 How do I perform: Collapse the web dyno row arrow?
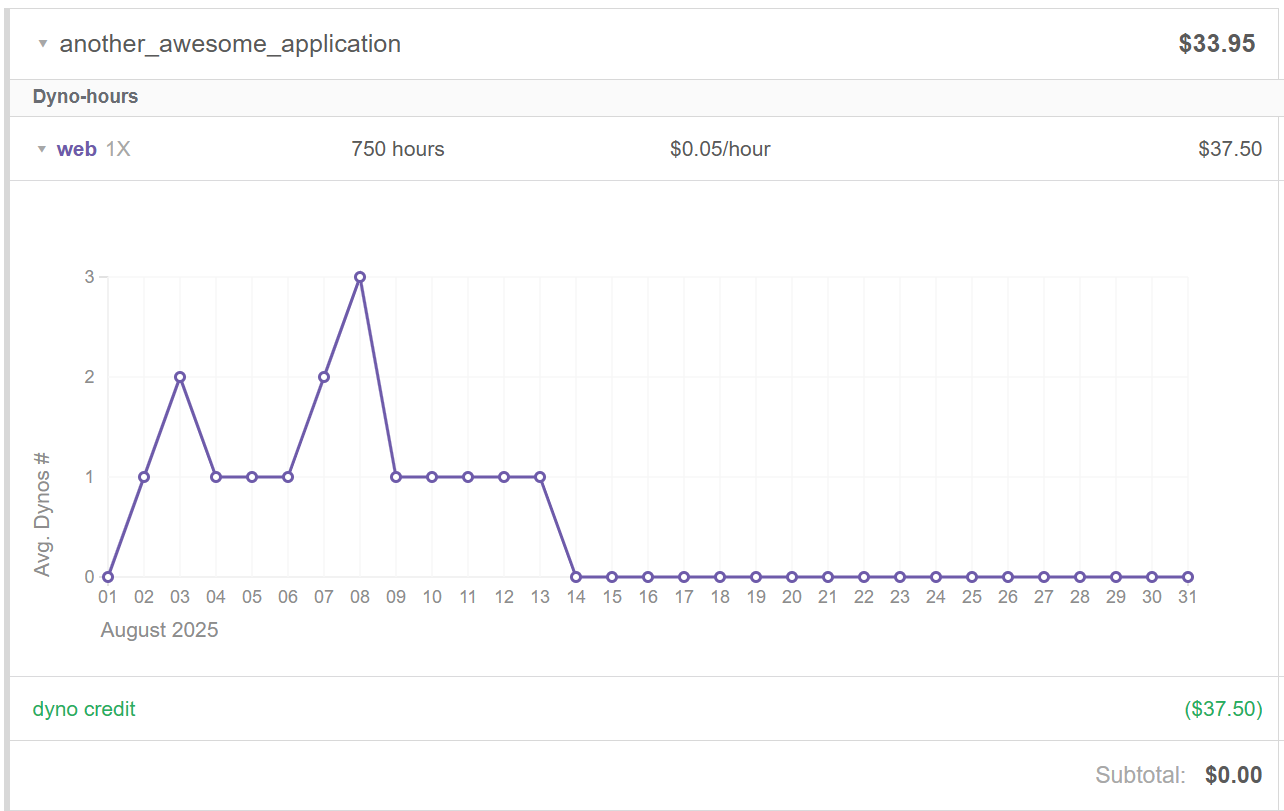point(42,149)
